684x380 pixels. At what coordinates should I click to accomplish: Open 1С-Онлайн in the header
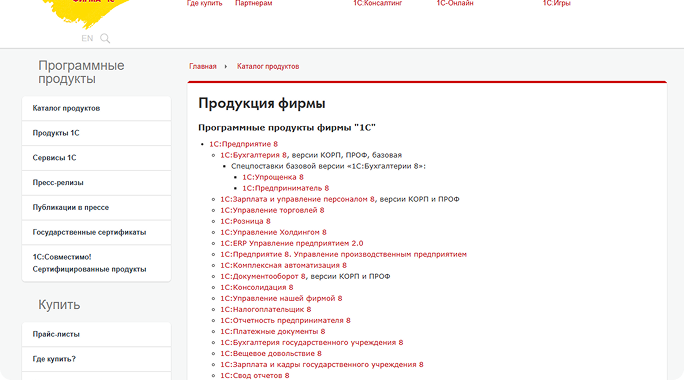455,3
